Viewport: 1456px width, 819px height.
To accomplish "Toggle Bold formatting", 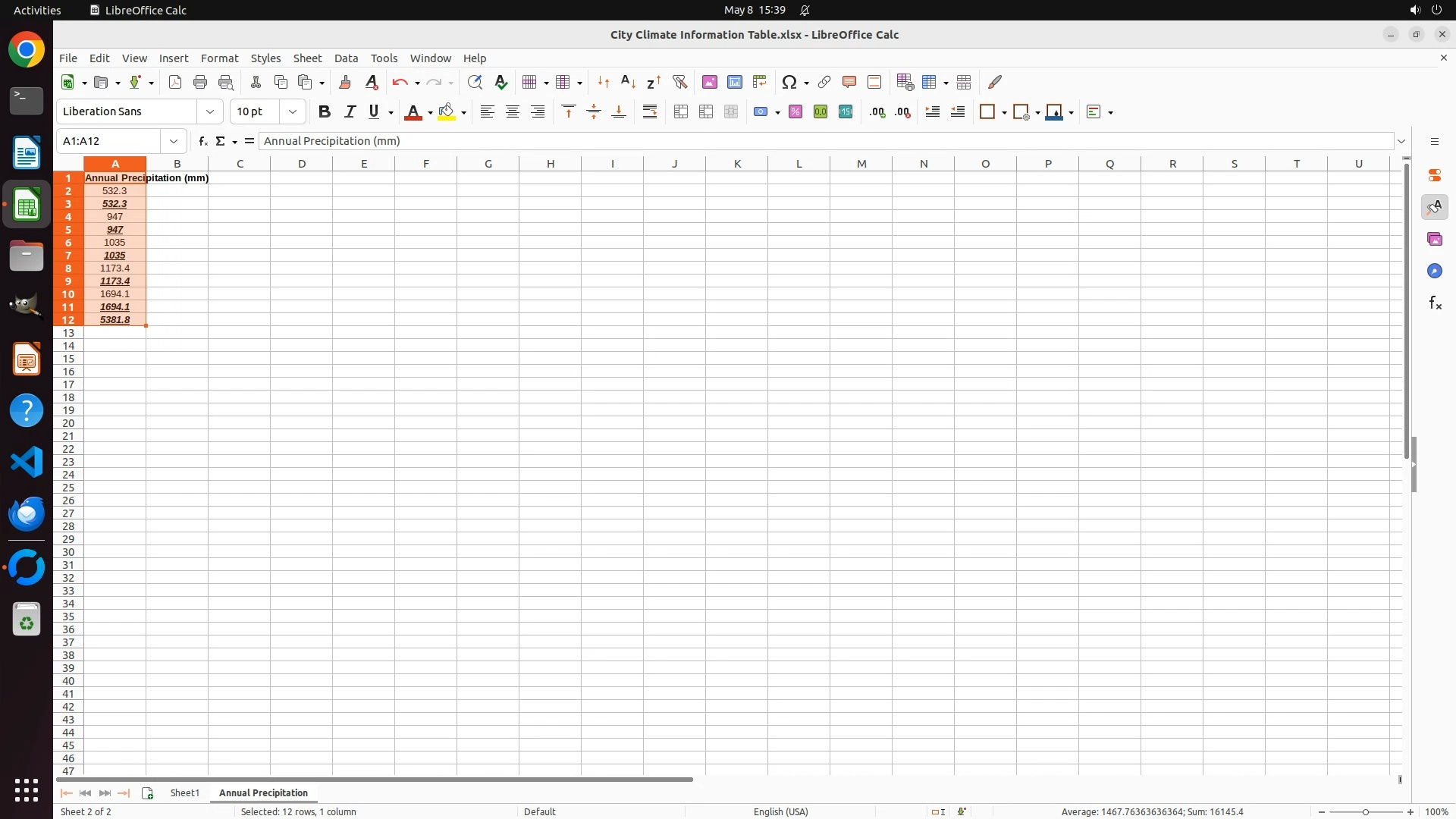I will click(325, 111).
